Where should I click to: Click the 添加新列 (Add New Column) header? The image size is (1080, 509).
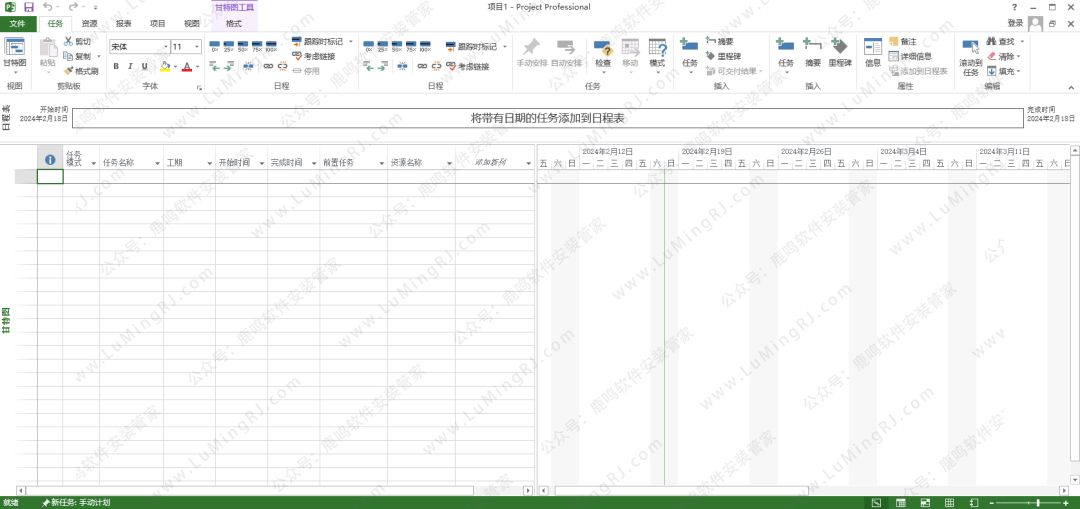coord(490,162)
